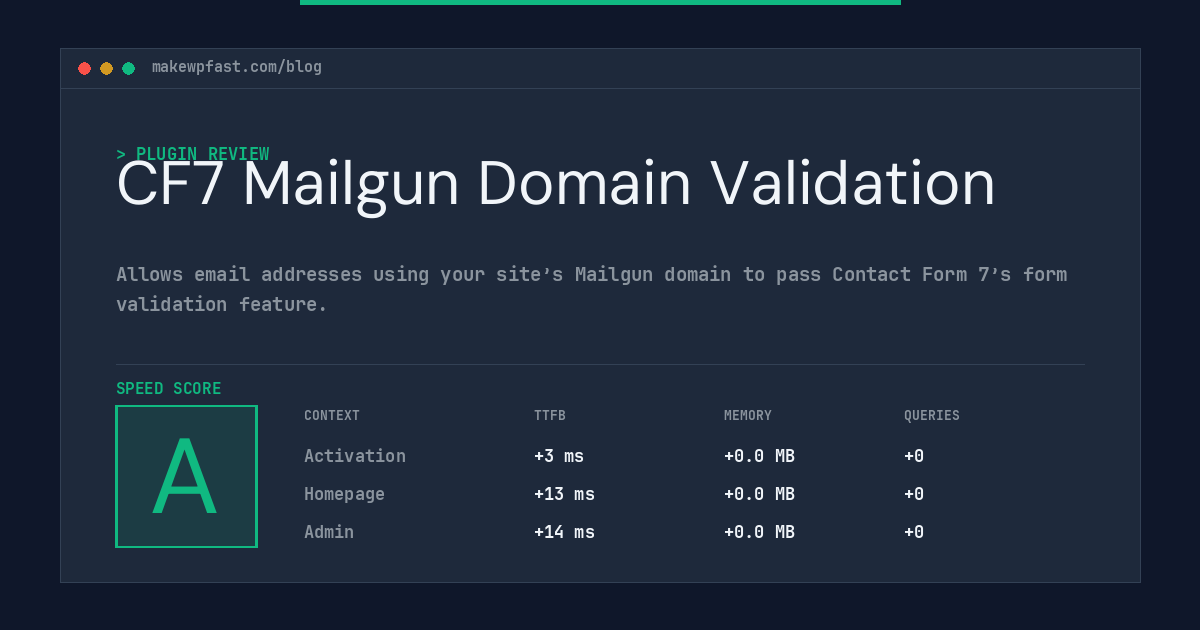Click the '> PLUGIN REVIEW' label

point(192,154)
